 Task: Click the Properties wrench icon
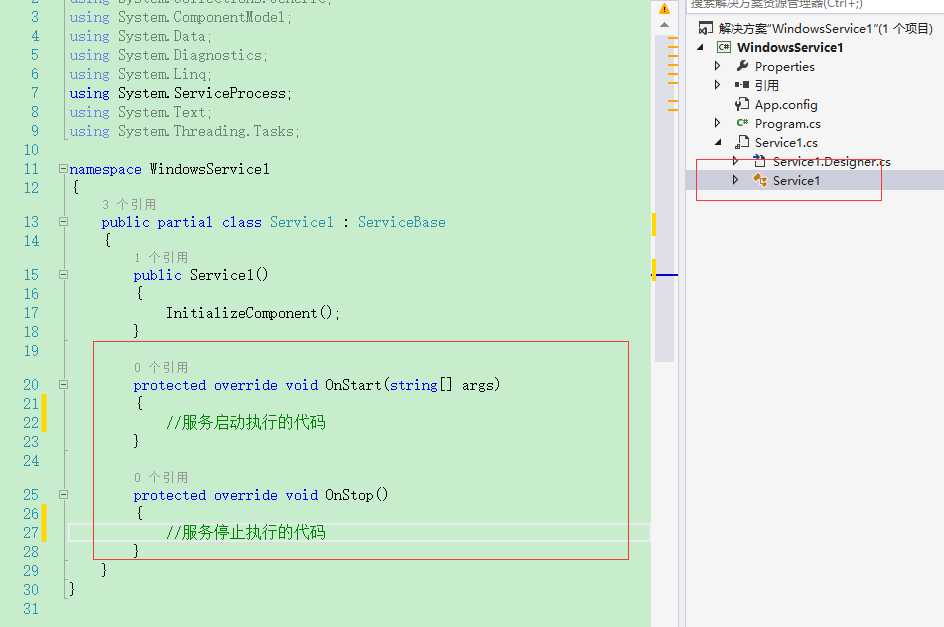[742, 66]
